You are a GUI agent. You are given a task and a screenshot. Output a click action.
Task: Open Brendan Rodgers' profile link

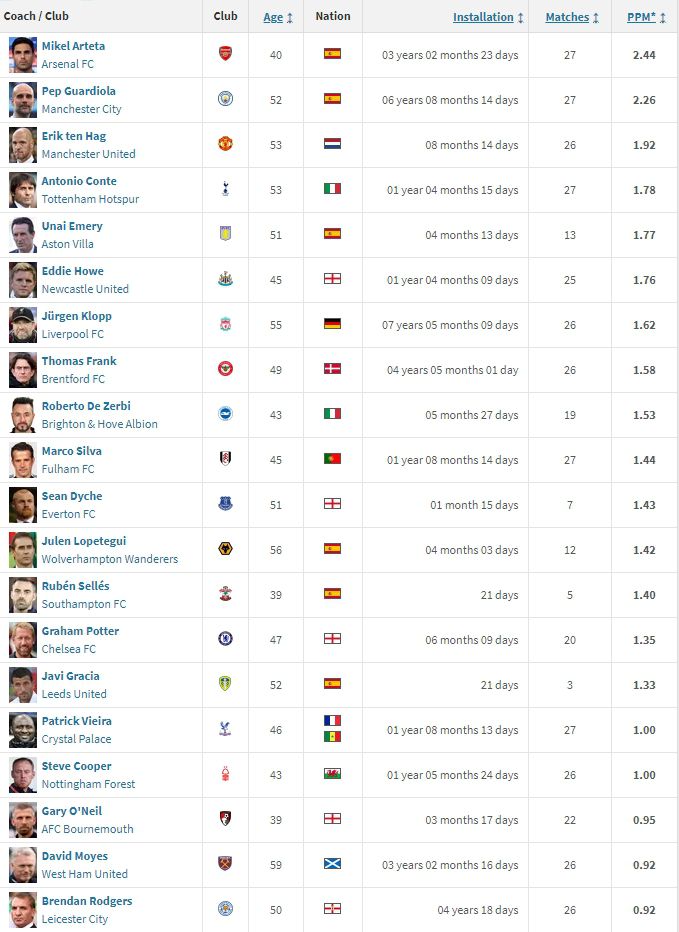tap(87, 901)
